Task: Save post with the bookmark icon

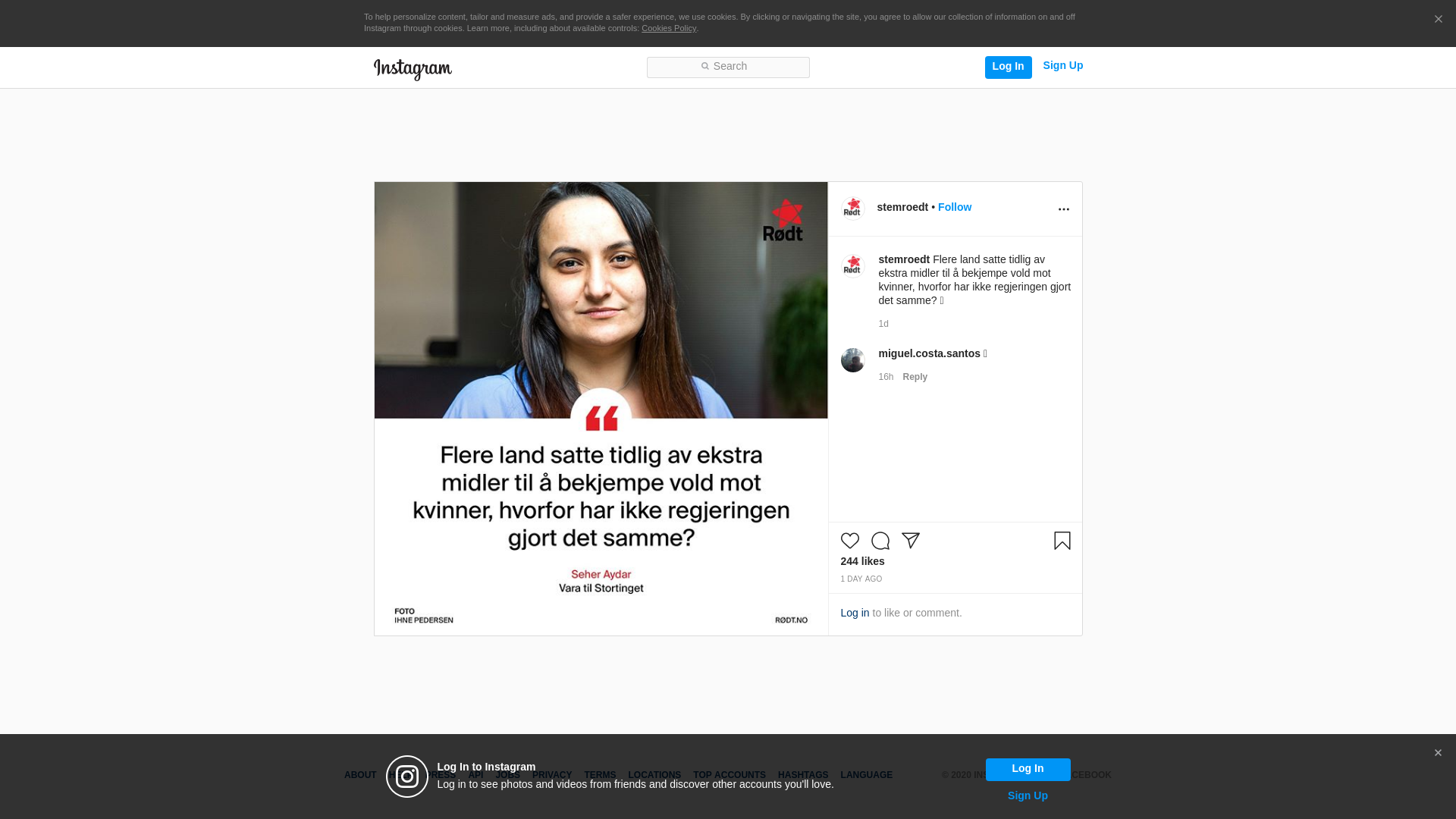Action: [x=1062, y=541]
